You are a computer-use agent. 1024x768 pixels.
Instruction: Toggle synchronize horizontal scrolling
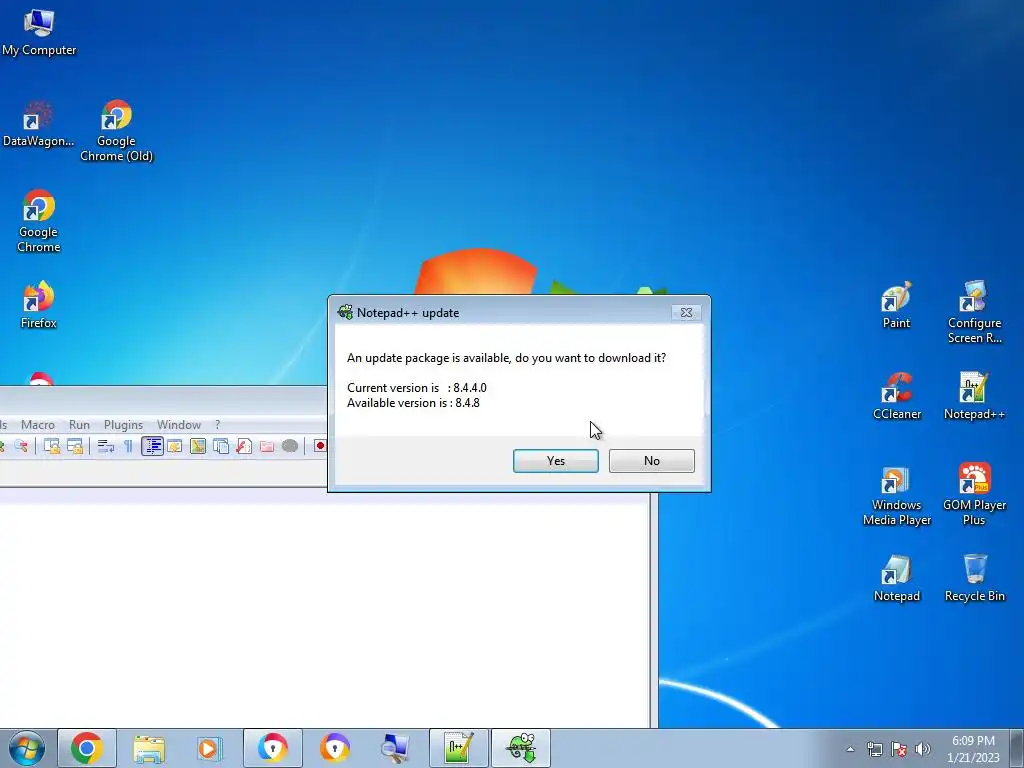[x=75, y=446]
